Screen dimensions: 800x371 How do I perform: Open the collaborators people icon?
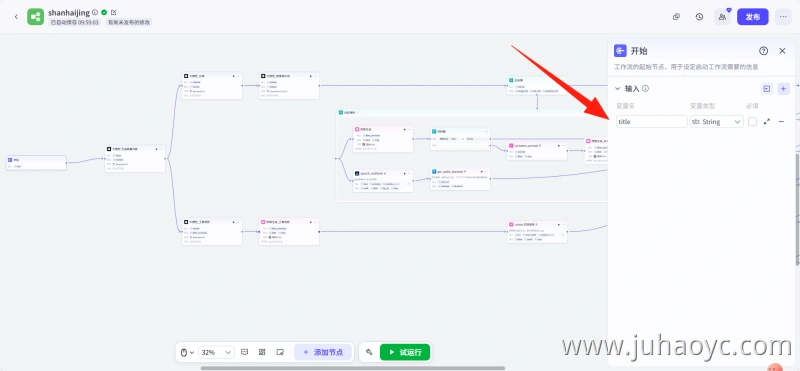click(722, 16)
